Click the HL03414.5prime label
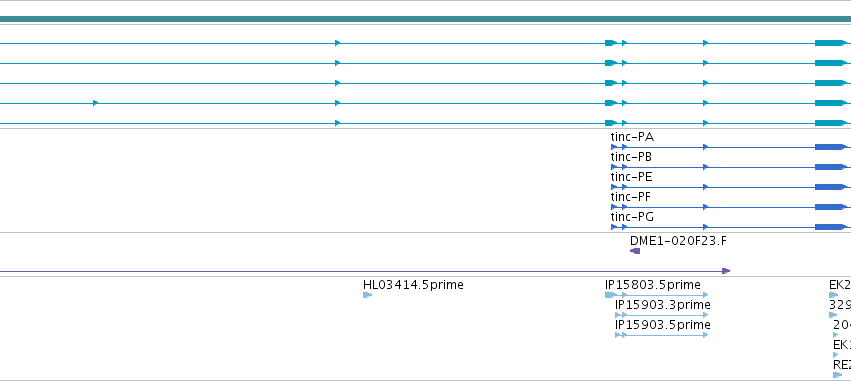This screenshot has height=381, width=851. (x=413, y=285)
